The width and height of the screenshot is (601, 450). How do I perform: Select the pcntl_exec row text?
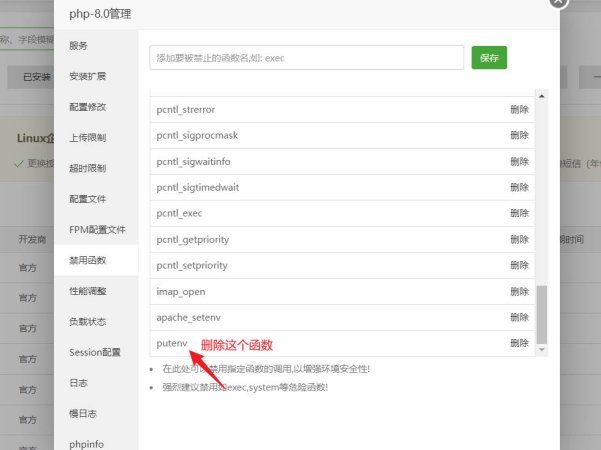tap(179, 214)
